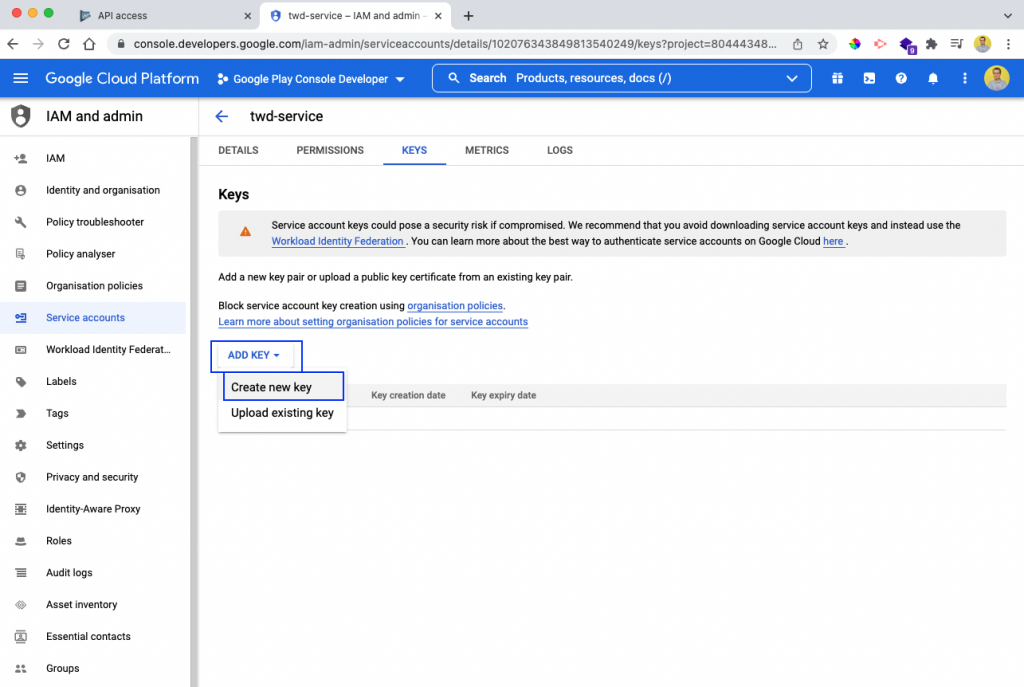1024x687 pixels.
Task: Click the Google account avatar in the header
Action: coord(997,78)
